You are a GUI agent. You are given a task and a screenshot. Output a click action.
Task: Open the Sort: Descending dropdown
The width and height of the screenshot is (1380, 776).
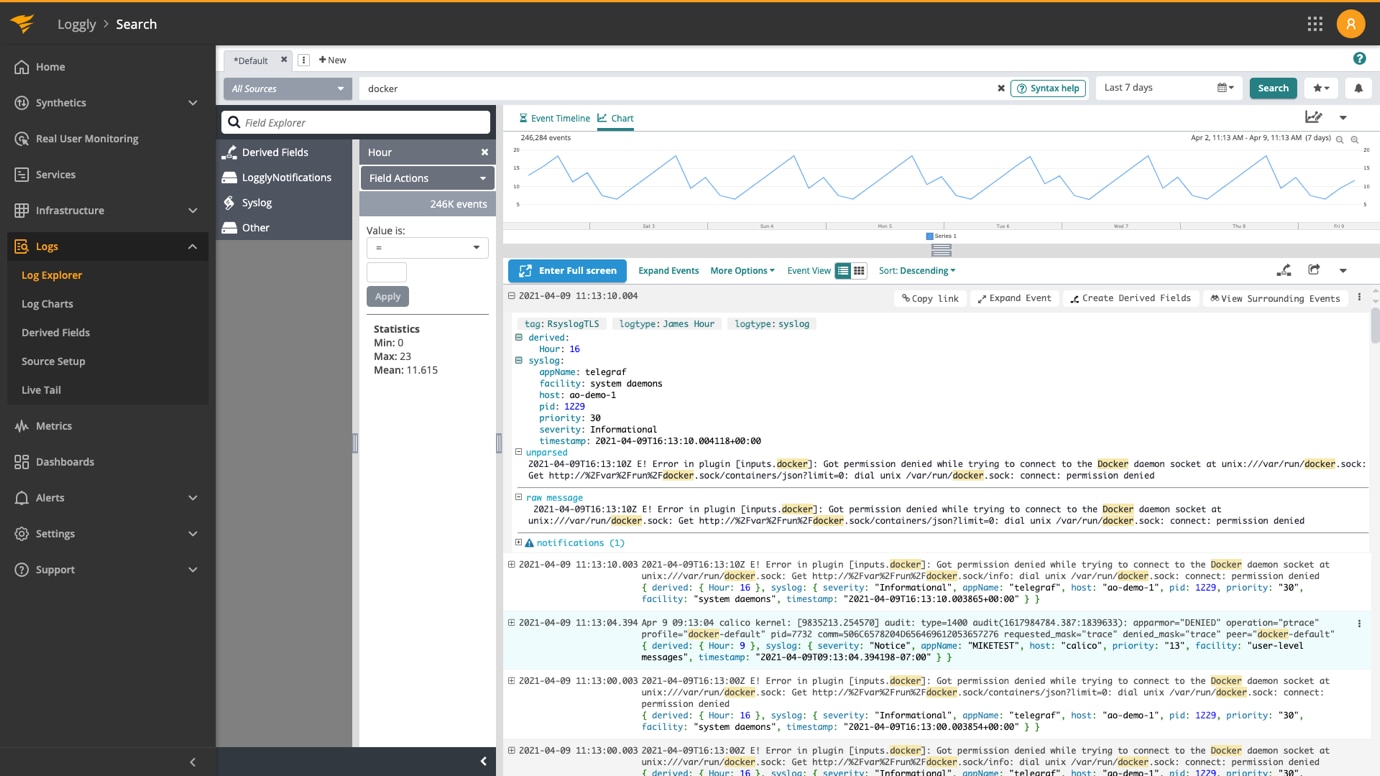coord(916,270)
